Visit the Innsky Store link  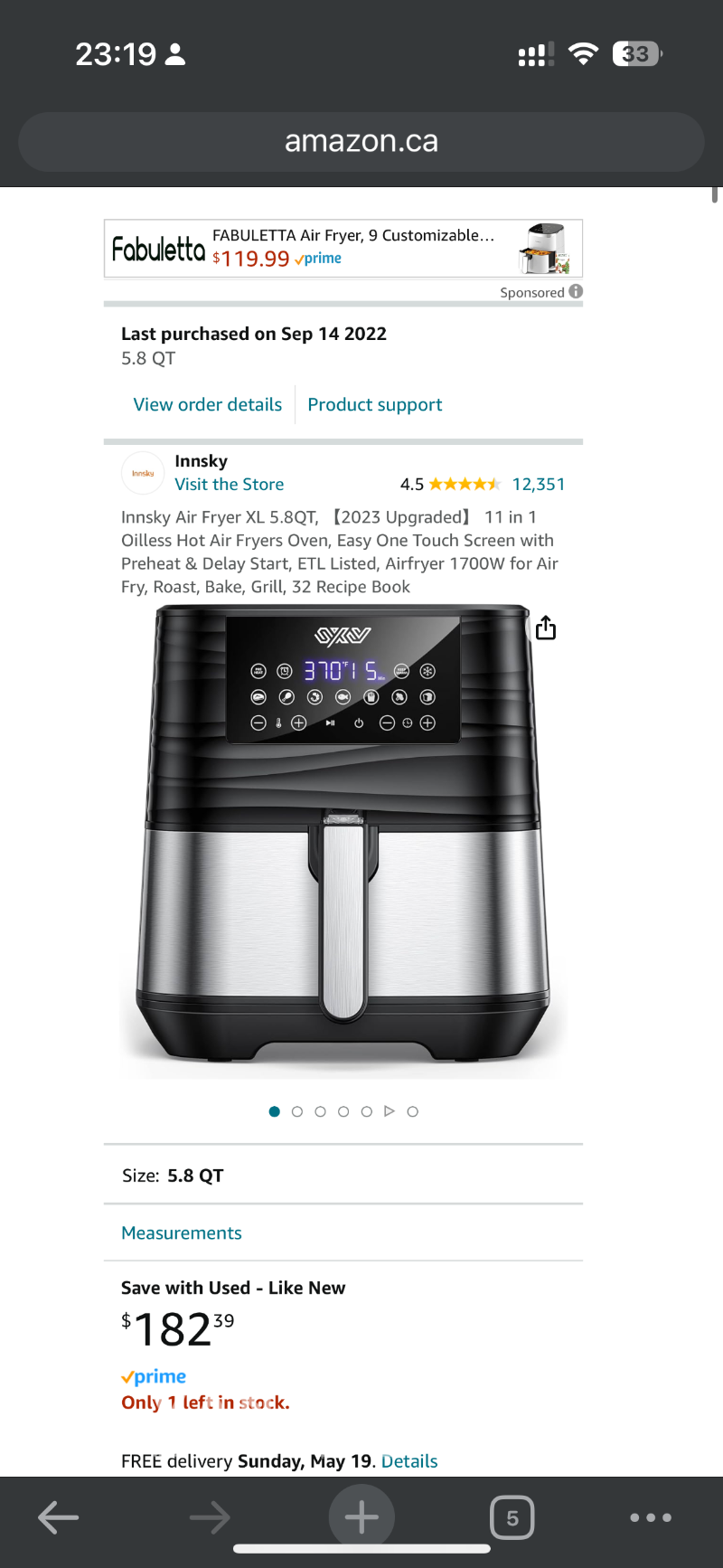[x=230, y=484]
